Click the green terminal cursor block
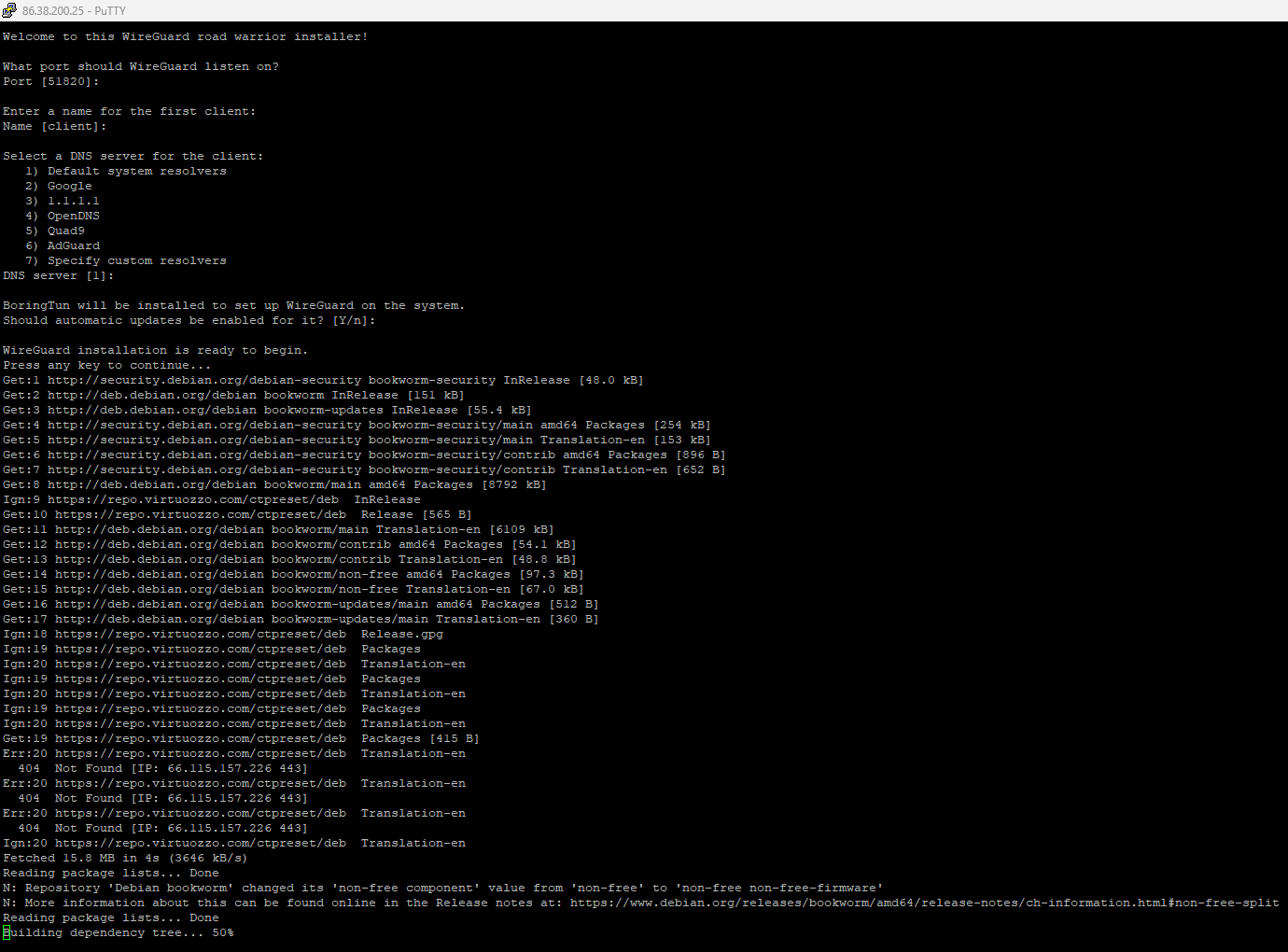The image size is (1288, 952). pos(6,932)
